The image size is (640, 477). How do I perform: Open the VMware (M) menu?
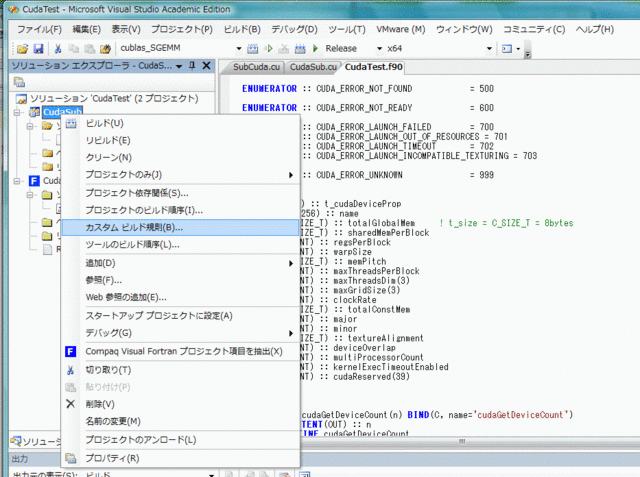click(x=401, y=29)
